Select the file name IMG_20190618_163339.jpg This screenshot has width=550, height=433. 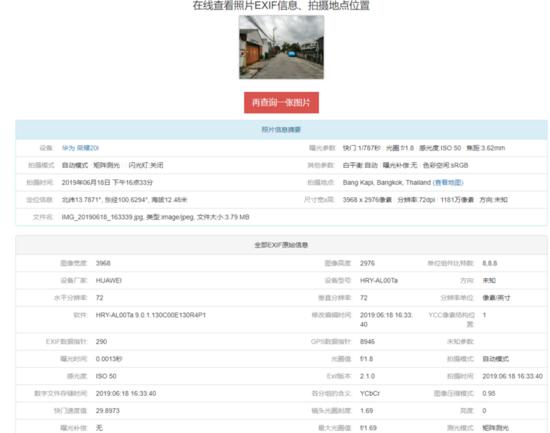pos(102,217)
